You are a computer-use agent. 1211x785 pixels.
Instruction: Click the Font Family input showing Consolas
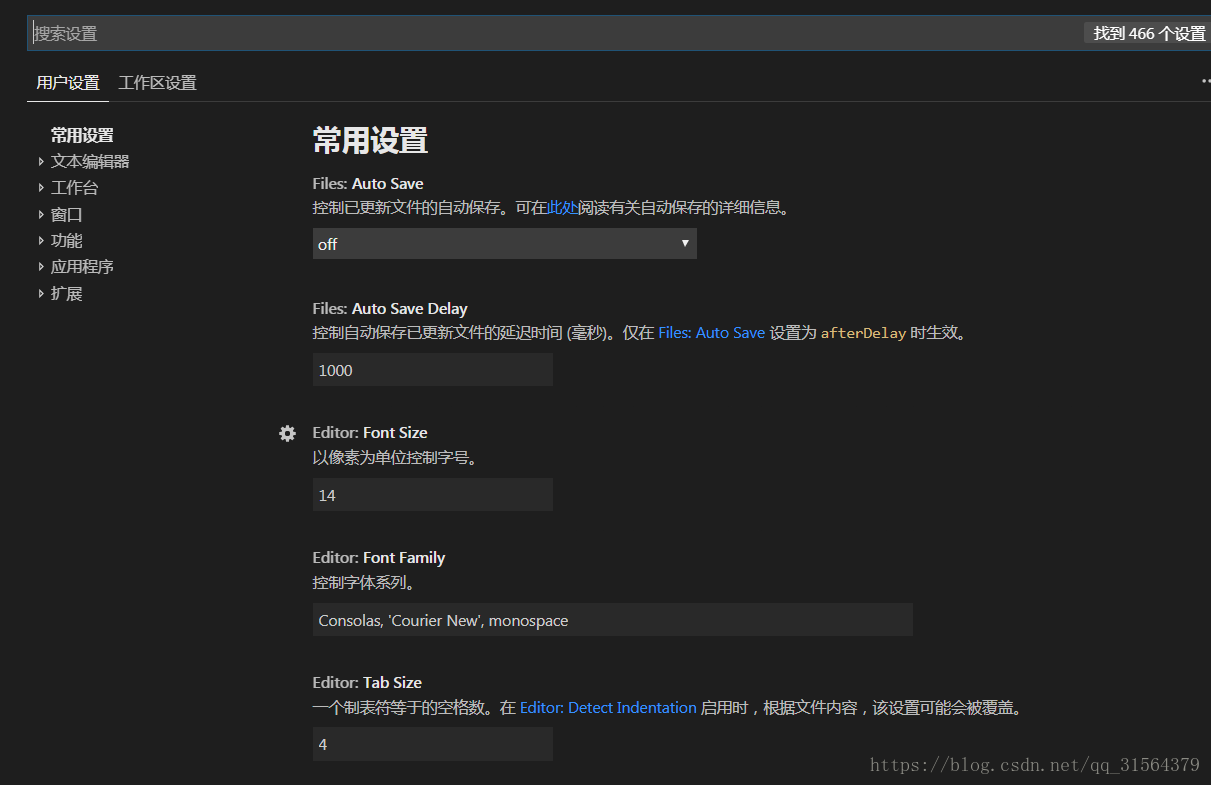click(612, 620)
